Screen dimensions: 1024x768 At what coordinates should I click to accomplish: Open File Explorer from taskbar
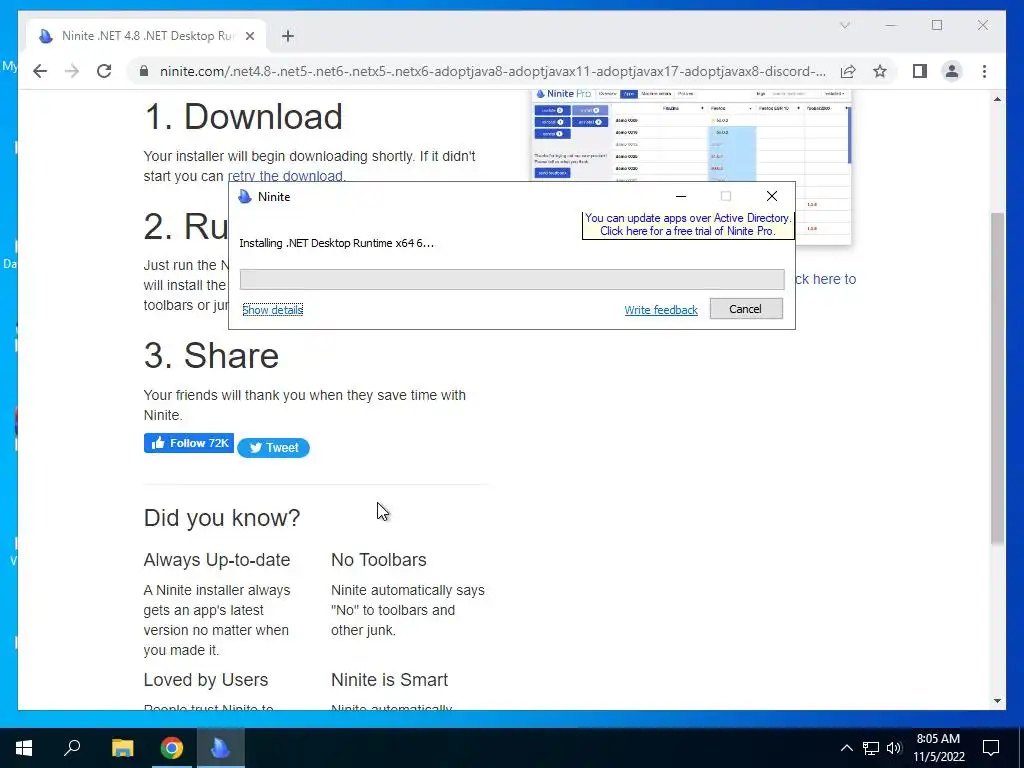pos(122,748)
